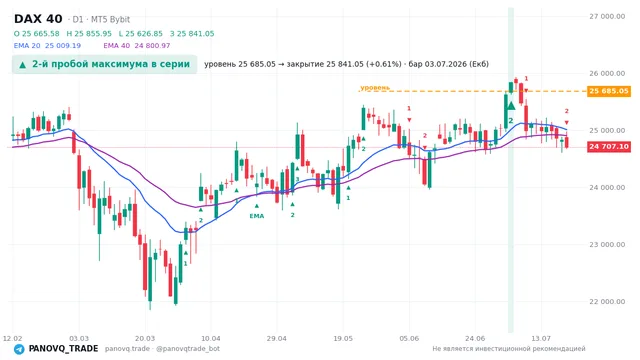Click the 20.03 date axis label
The image size is (640, 360).
pos(145,338)
